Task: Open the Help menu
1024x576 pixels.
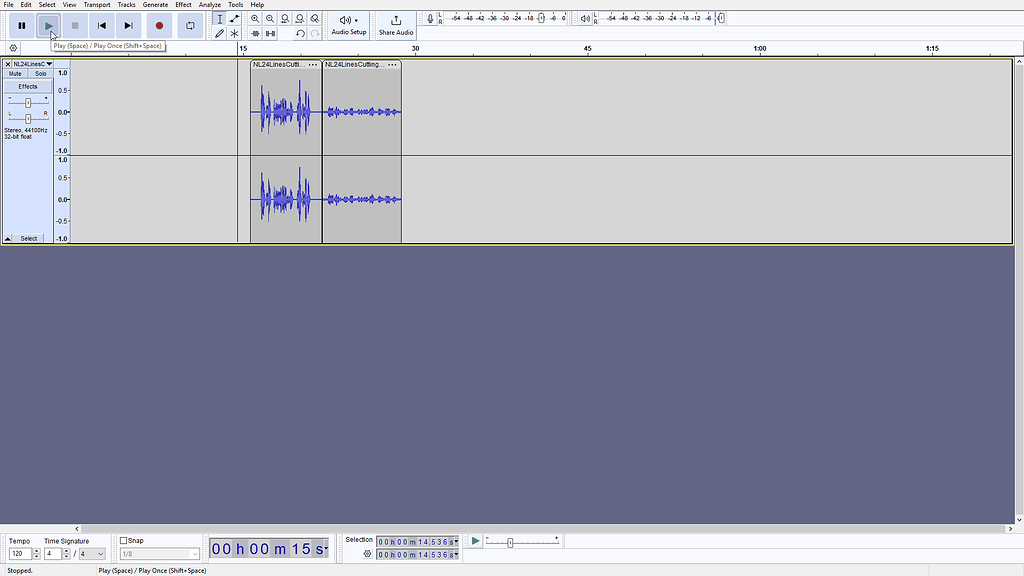Action: point(257,5)
